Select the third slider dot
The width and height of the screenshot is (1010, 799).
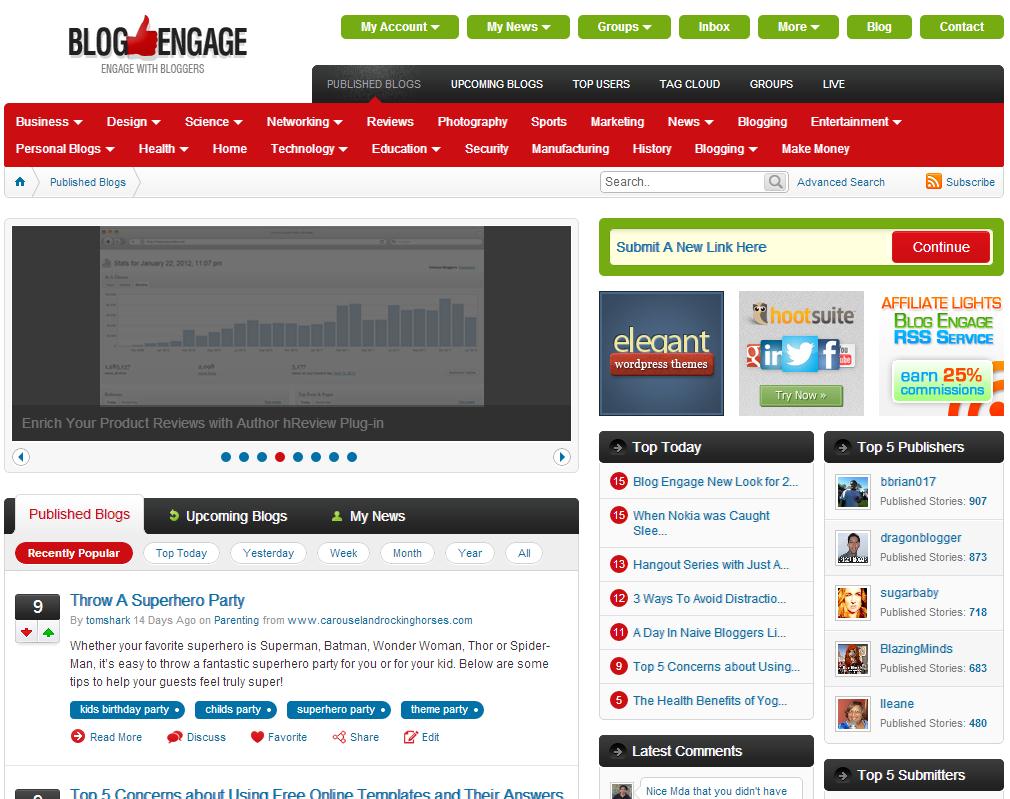(x=262, y=457)
